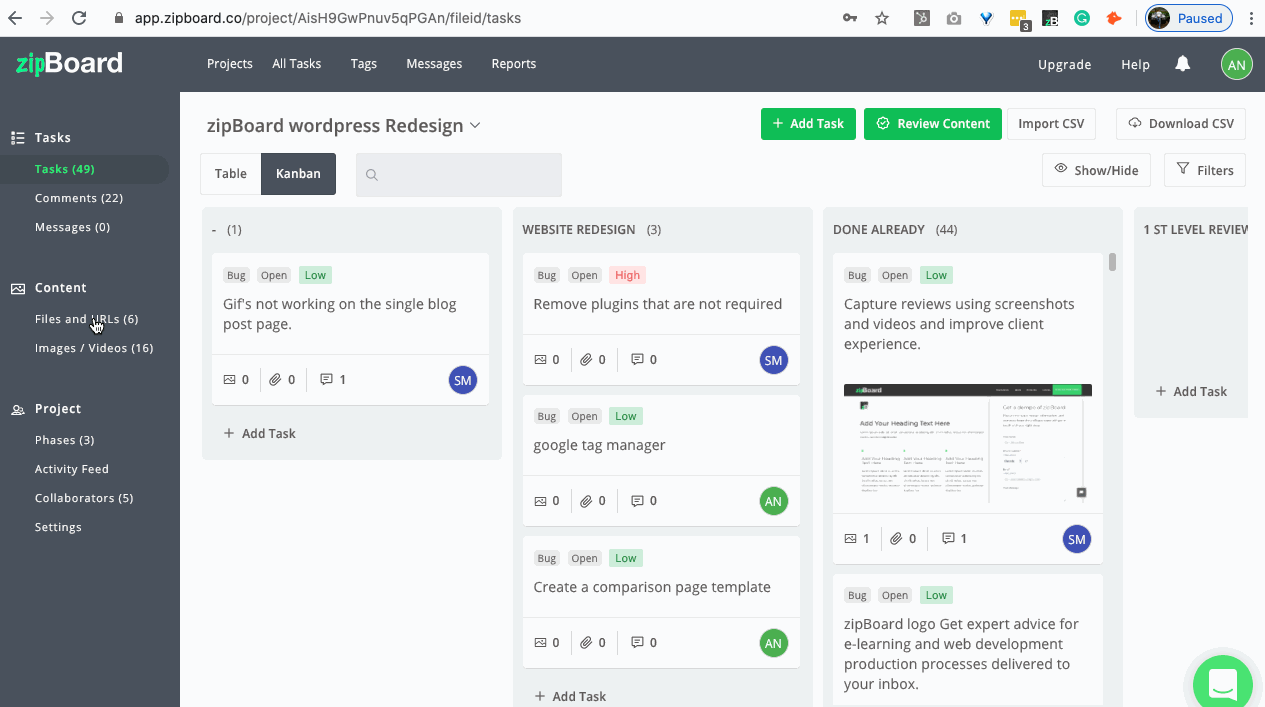
Task: Click Bug type tag on comparison page template card
Action: [547, 558]
